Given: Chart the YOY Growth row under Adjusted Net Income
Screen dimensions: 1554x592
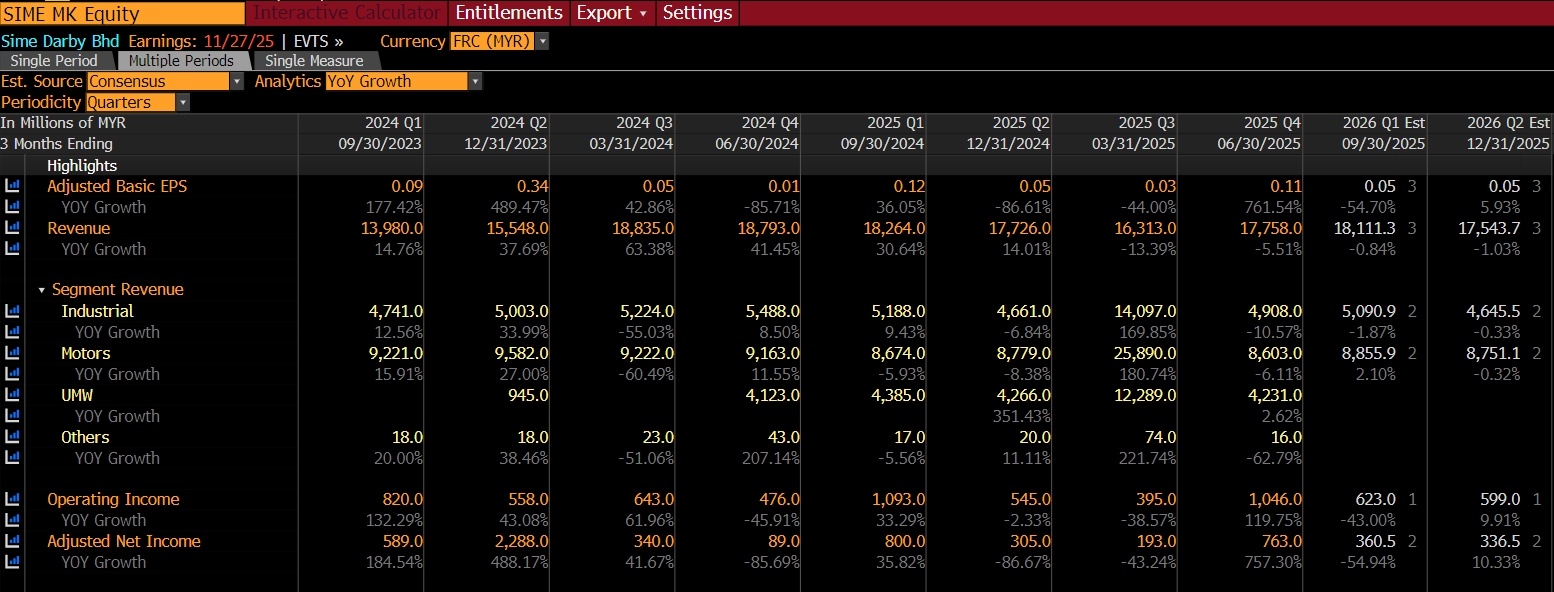Looking at the screenshot, I should [x=12, y=562].
